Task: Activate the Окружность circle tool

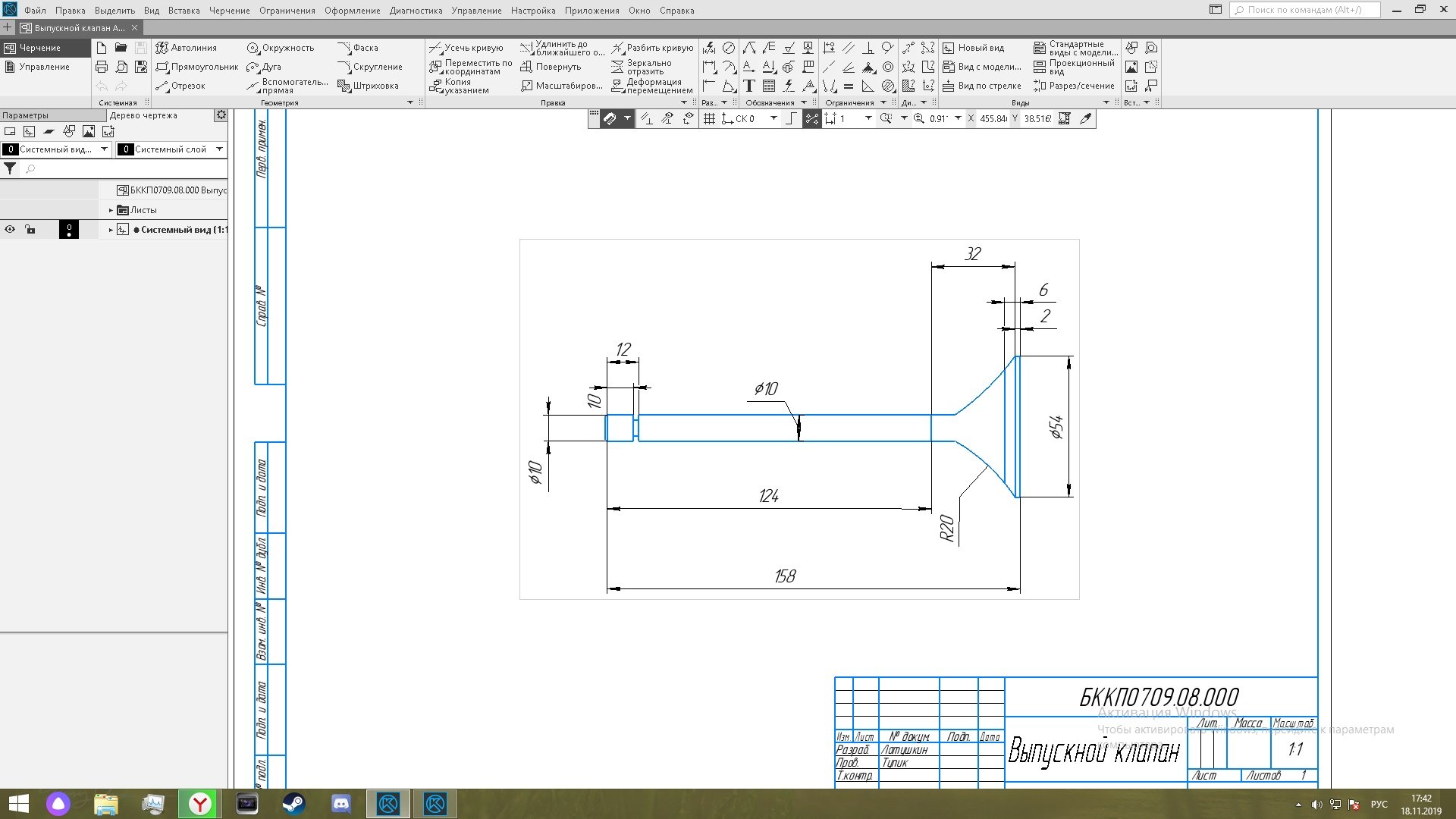Action: (280, 48)
